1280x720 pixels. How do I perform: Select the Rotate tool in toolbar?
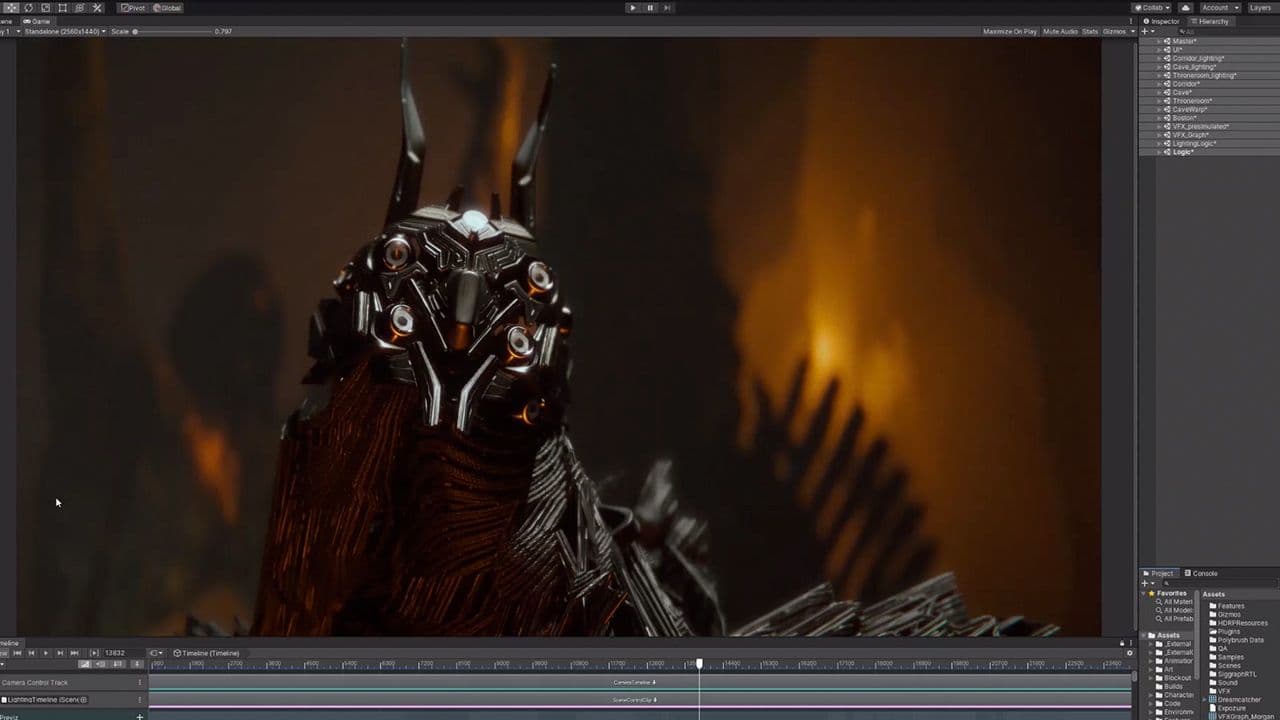tap(28, 7)
